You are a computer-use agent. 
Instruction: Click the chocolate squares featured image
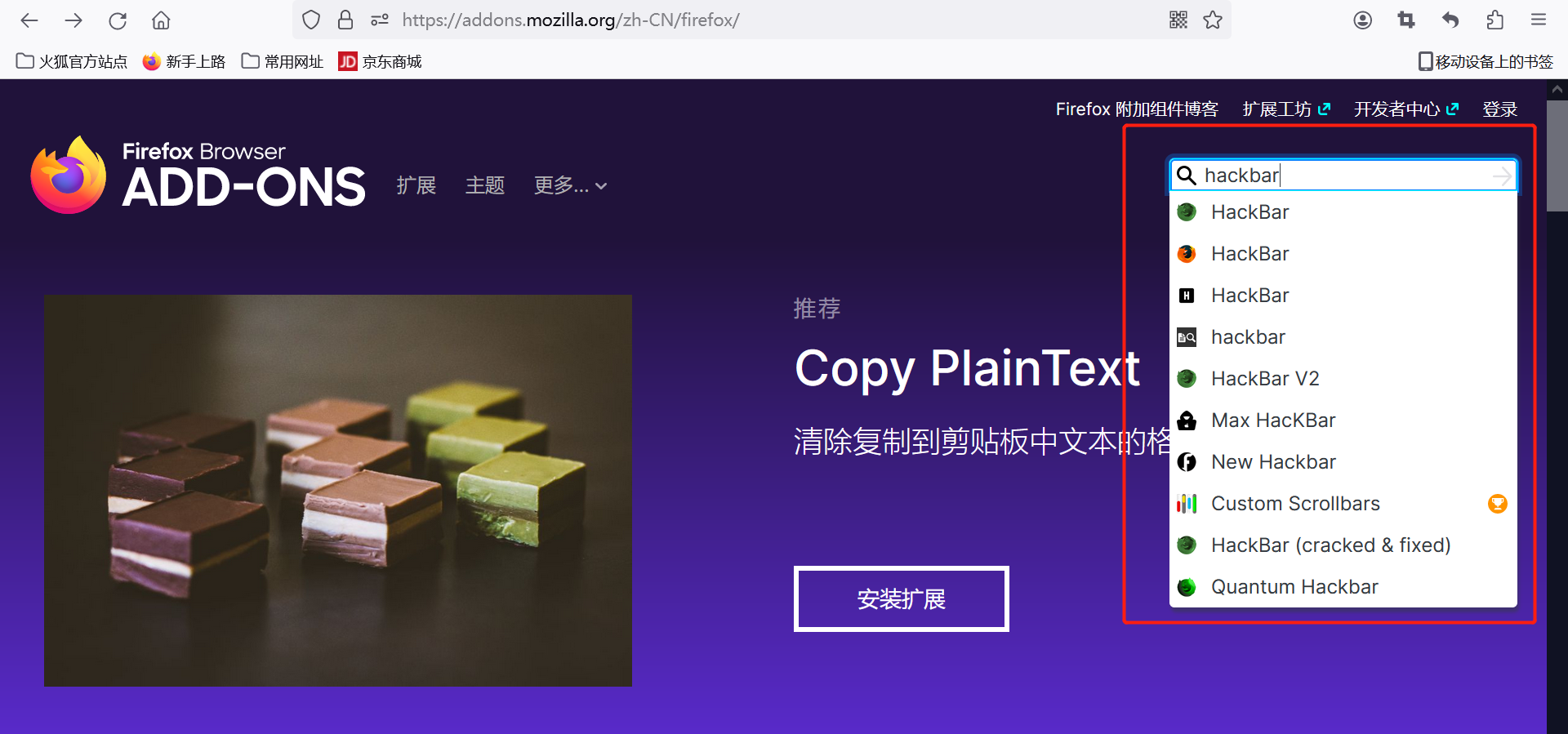tap(338, 491)
